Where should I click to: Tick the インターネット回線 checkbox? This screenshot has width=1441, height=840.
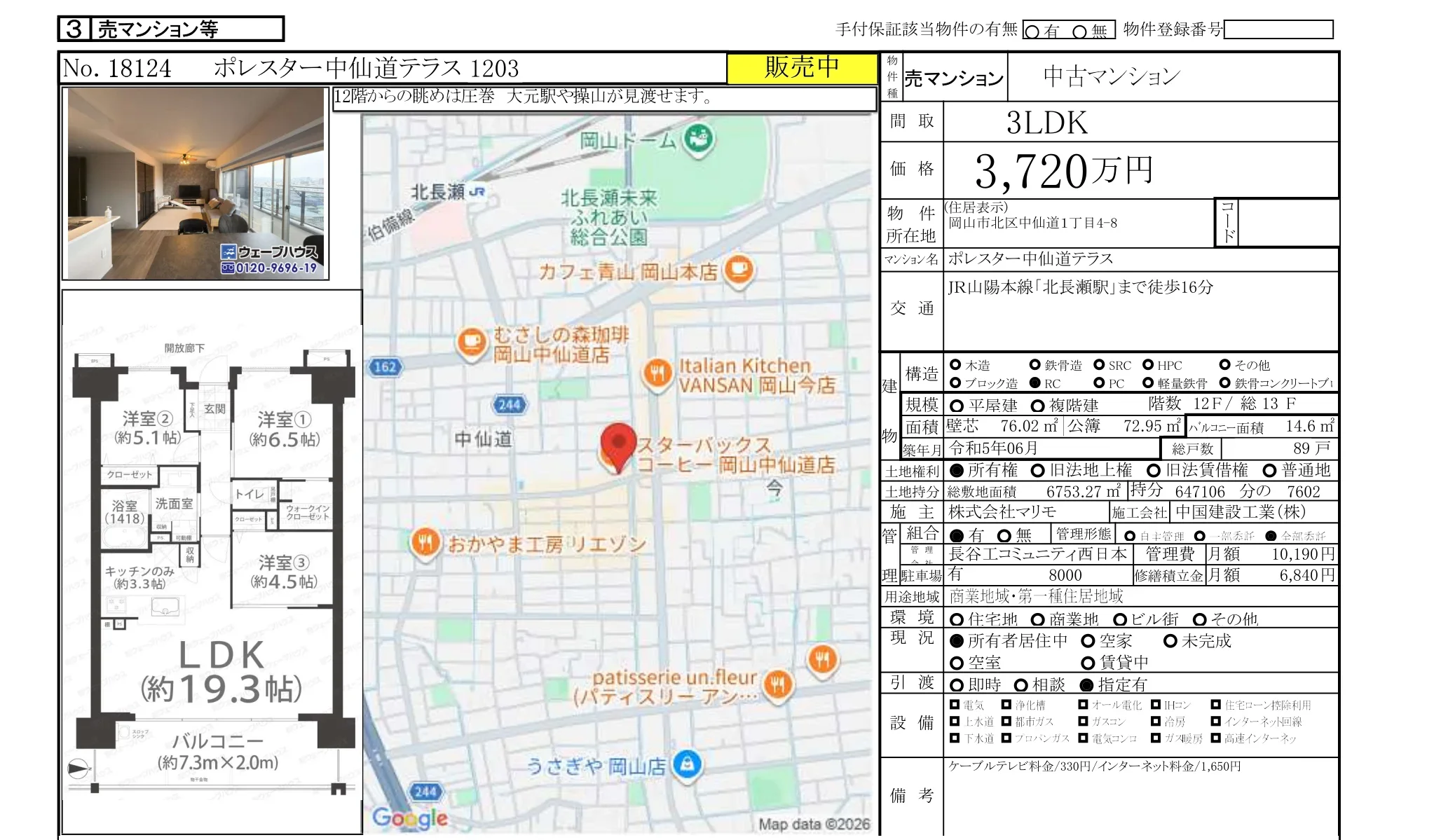click(x=1216, y=721)
